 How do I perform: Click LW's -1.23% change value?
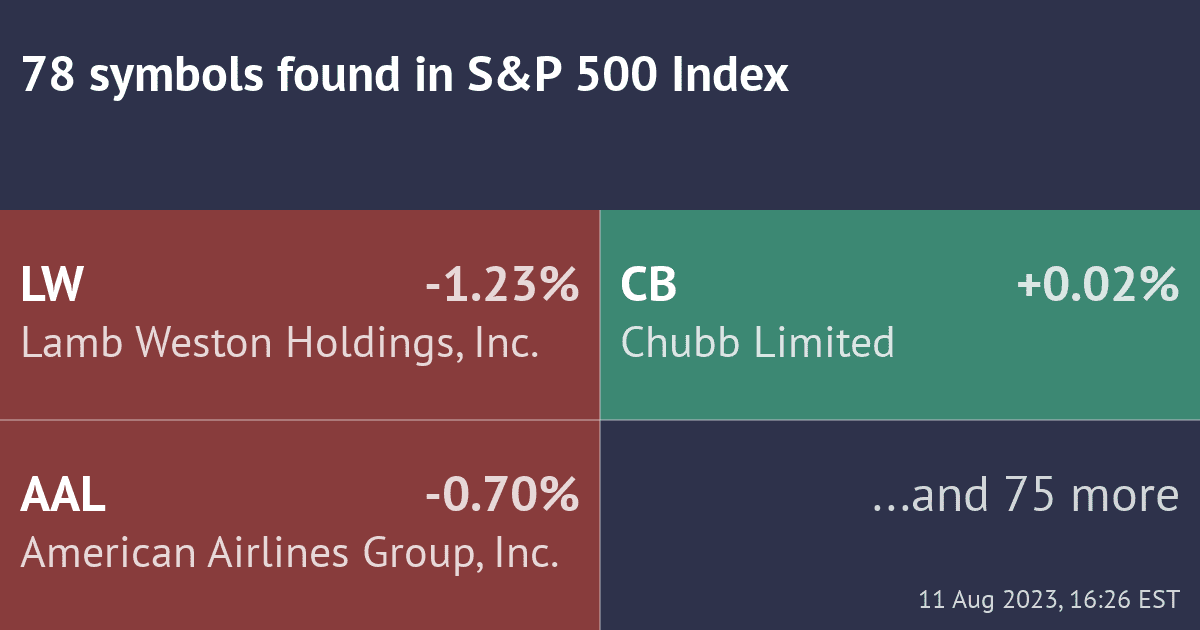click(502, 286)
